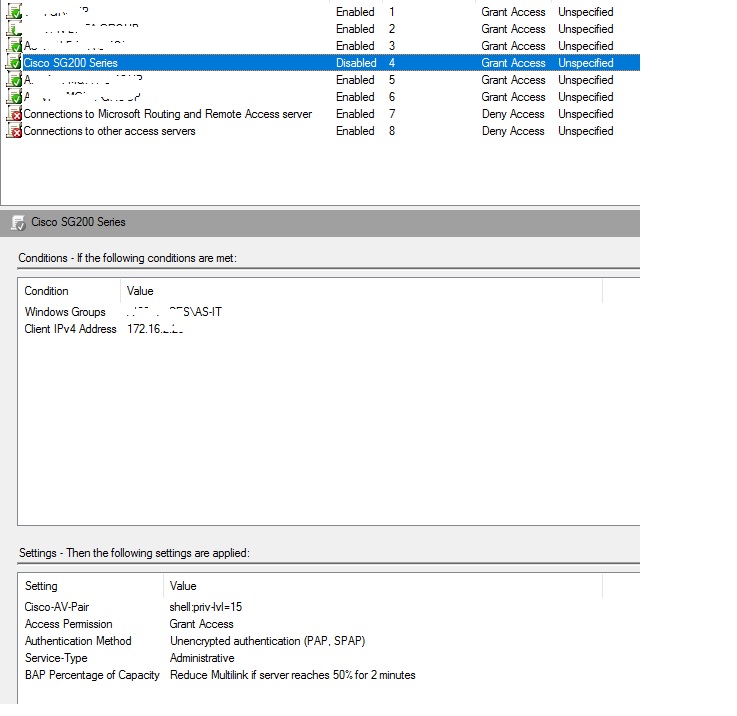
Task: Click red-X icon of Connections to other access servers
Action: click(14, 131)
